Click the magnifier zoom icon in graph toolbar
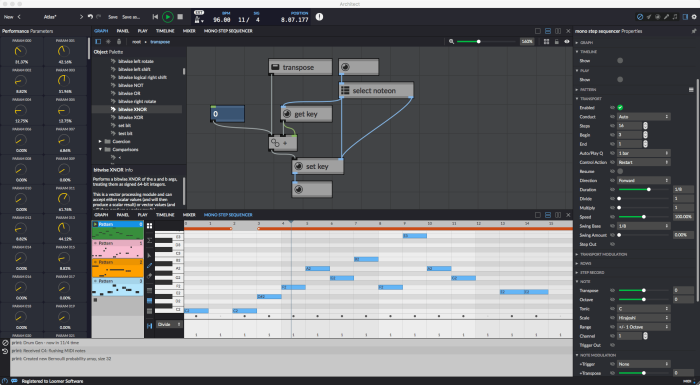The height and width of the screenshot is (385, 700). pyautogui.click(x=451, y=42)
